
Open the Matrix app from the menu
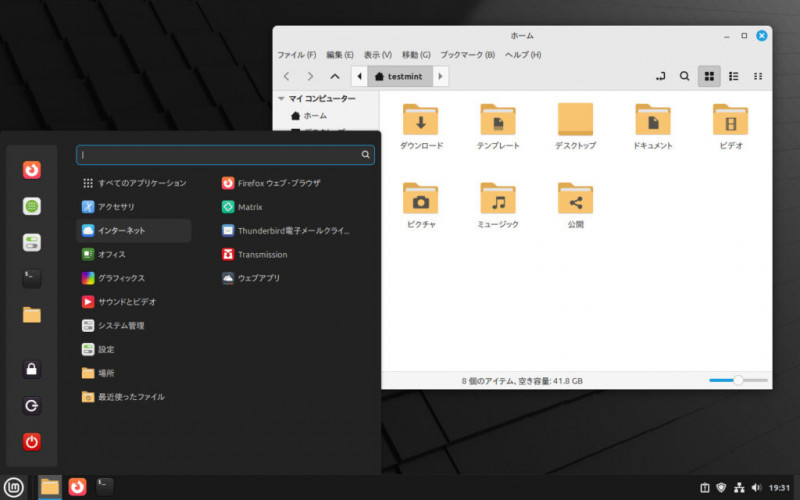(249, 207)
